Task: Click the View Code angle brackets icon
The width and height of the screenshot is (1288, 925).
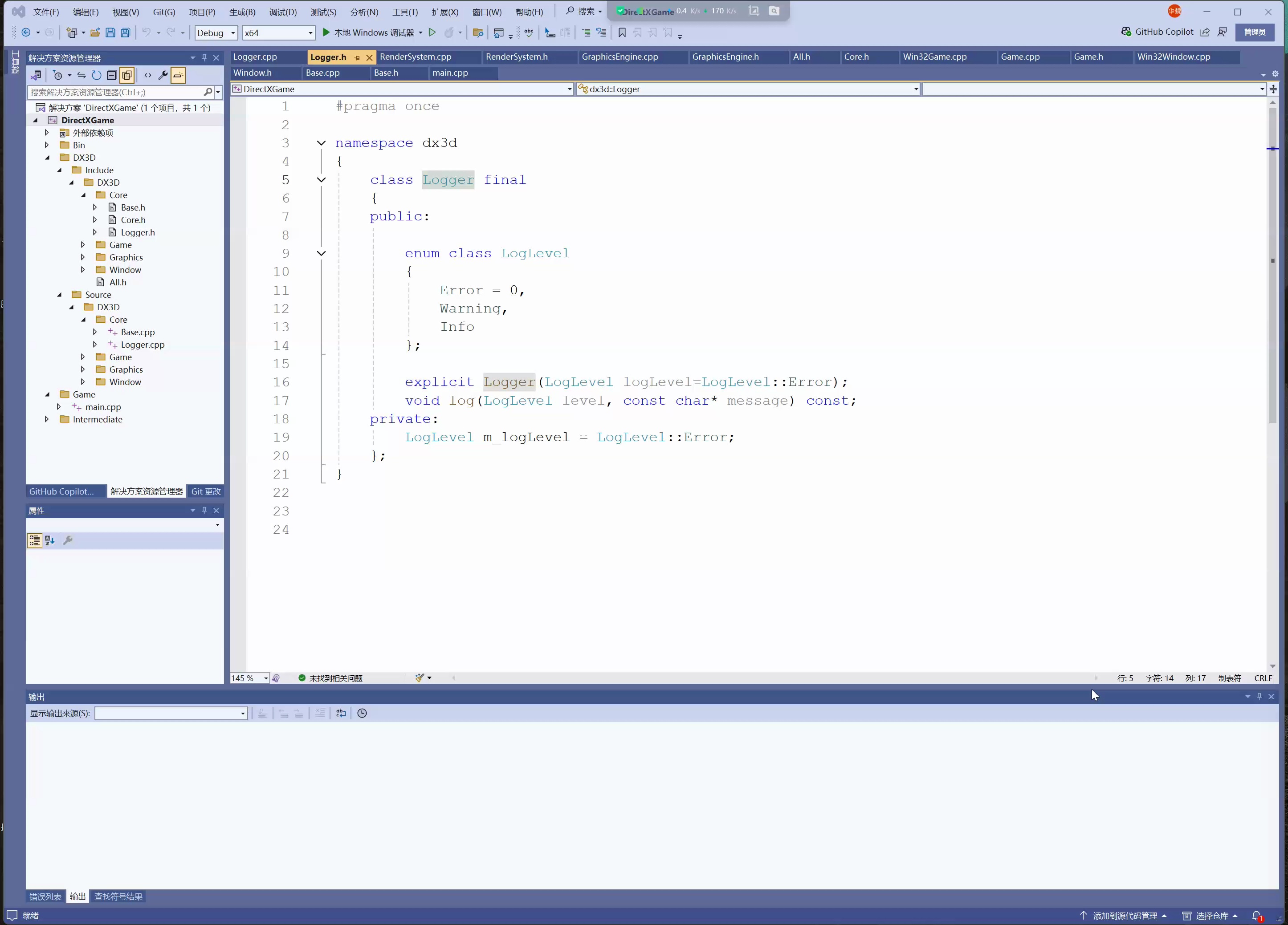Action: click(x=148, y=75)
